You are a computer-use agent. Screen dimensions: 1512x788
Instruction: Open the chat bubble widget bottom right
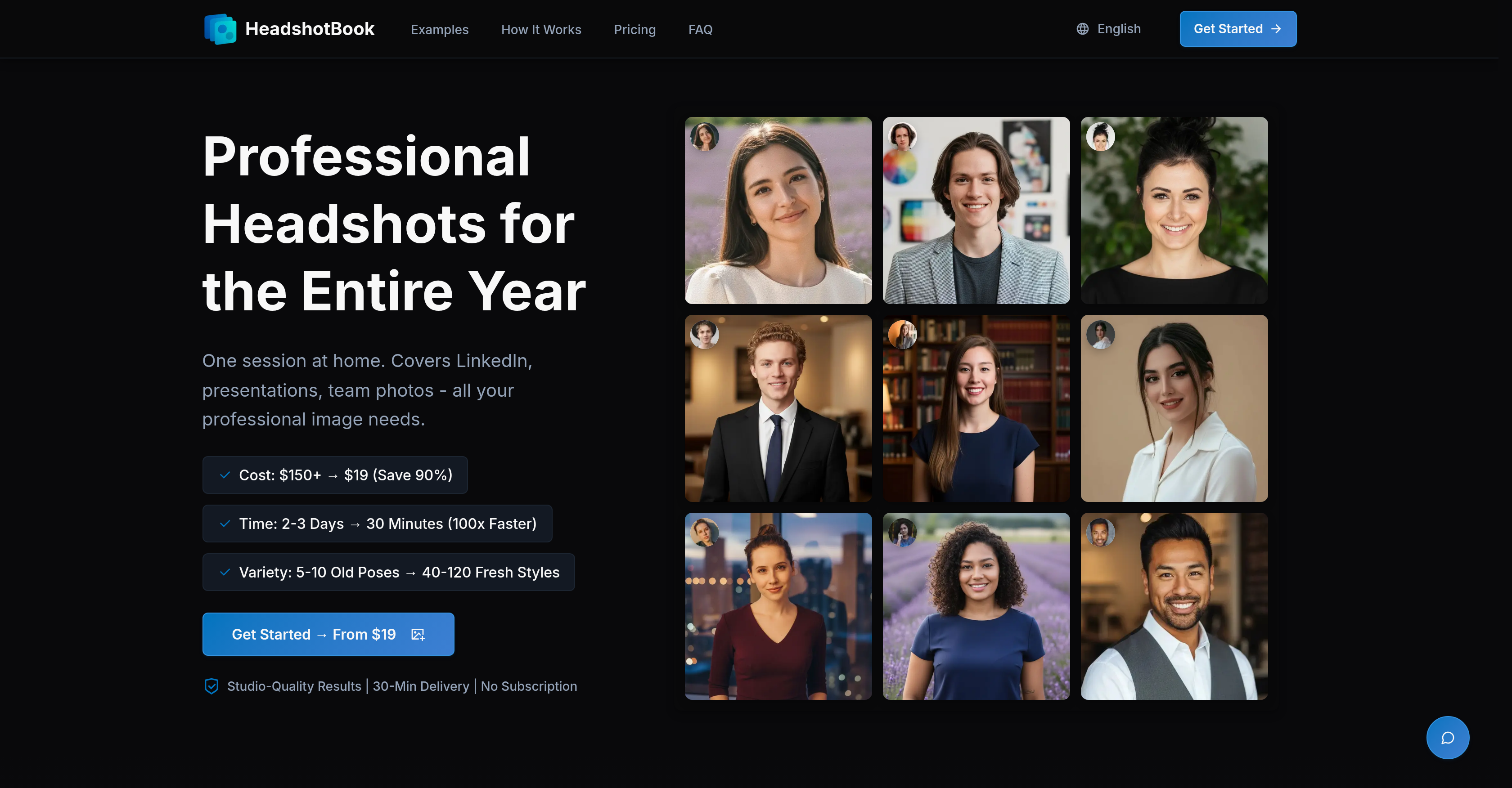point(1448,738)
